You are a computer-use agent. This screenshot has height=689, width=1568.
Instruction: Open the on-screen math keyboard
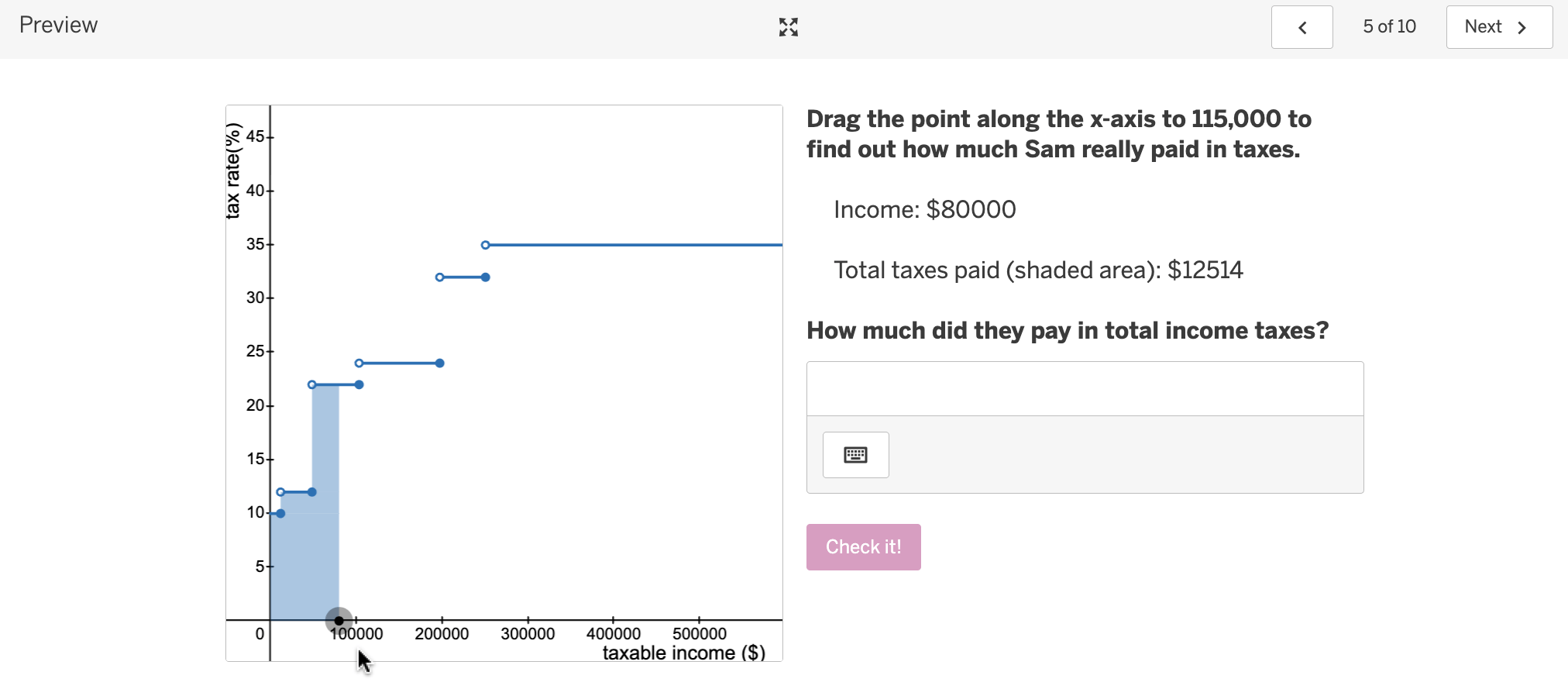pyautogui.click(x=855, y=455)
